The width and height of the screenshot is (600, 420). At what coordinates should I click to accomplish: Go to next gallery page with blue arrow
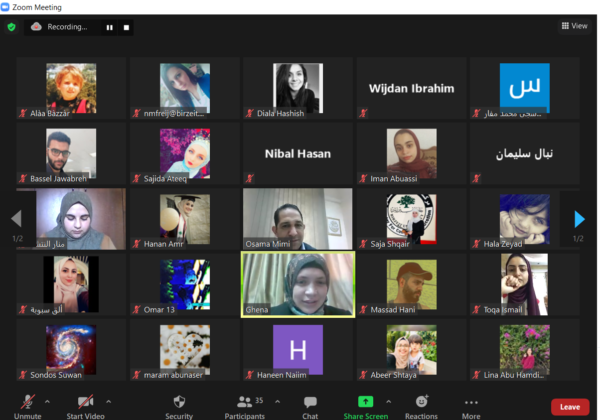point(579,219)
